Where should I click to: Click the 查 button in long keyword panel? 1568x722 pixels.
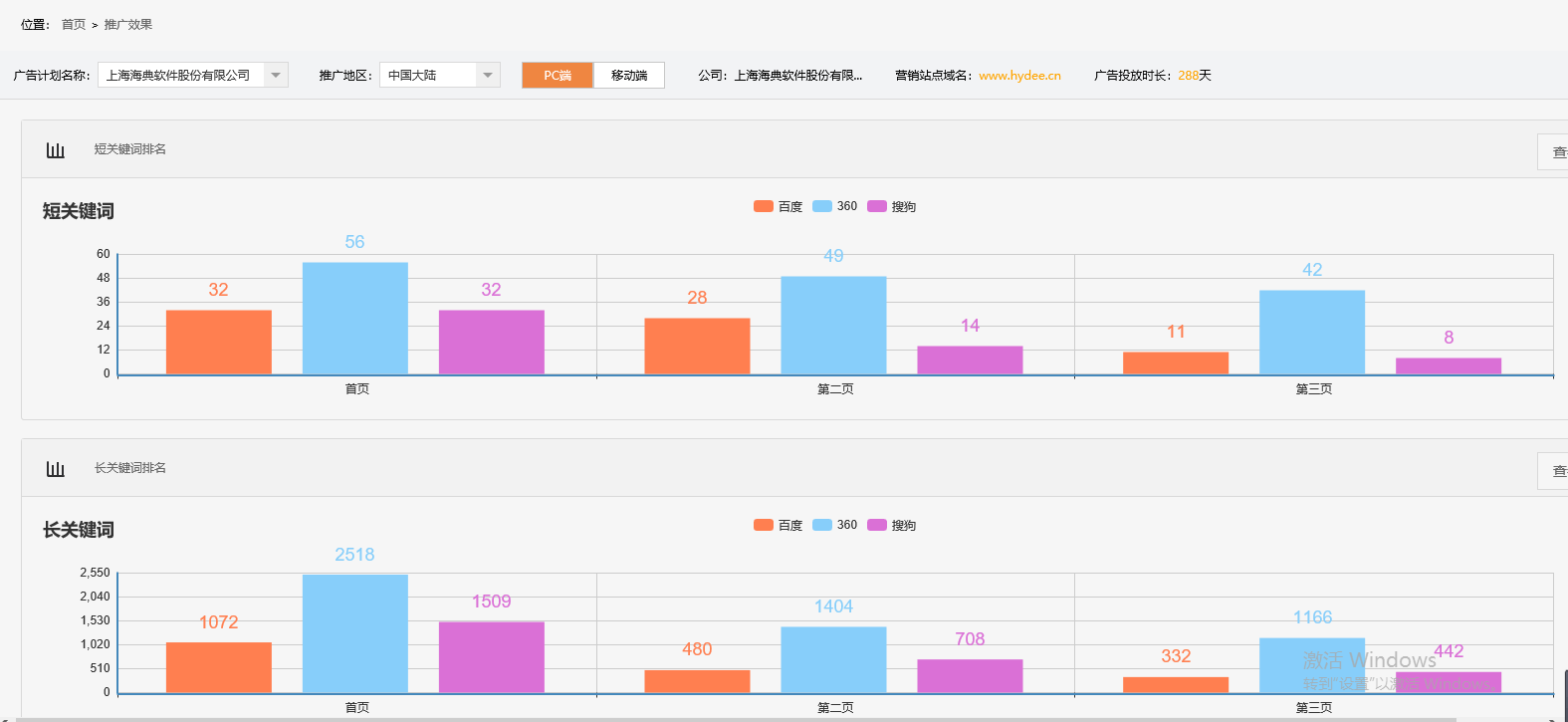coord(1556,471)
